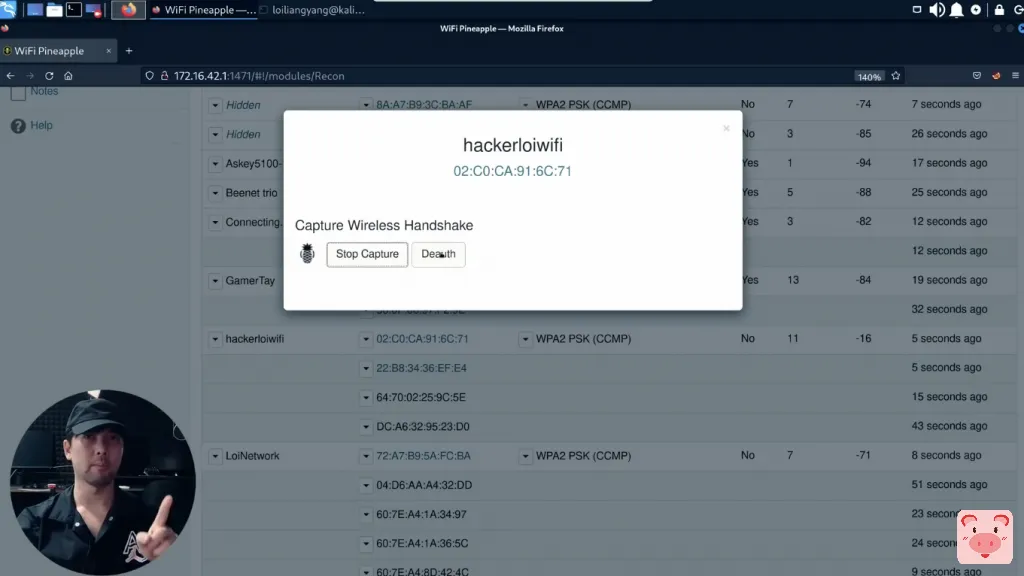Launch the terminal emulator panel icon
1024x576 pixels.
74,10
